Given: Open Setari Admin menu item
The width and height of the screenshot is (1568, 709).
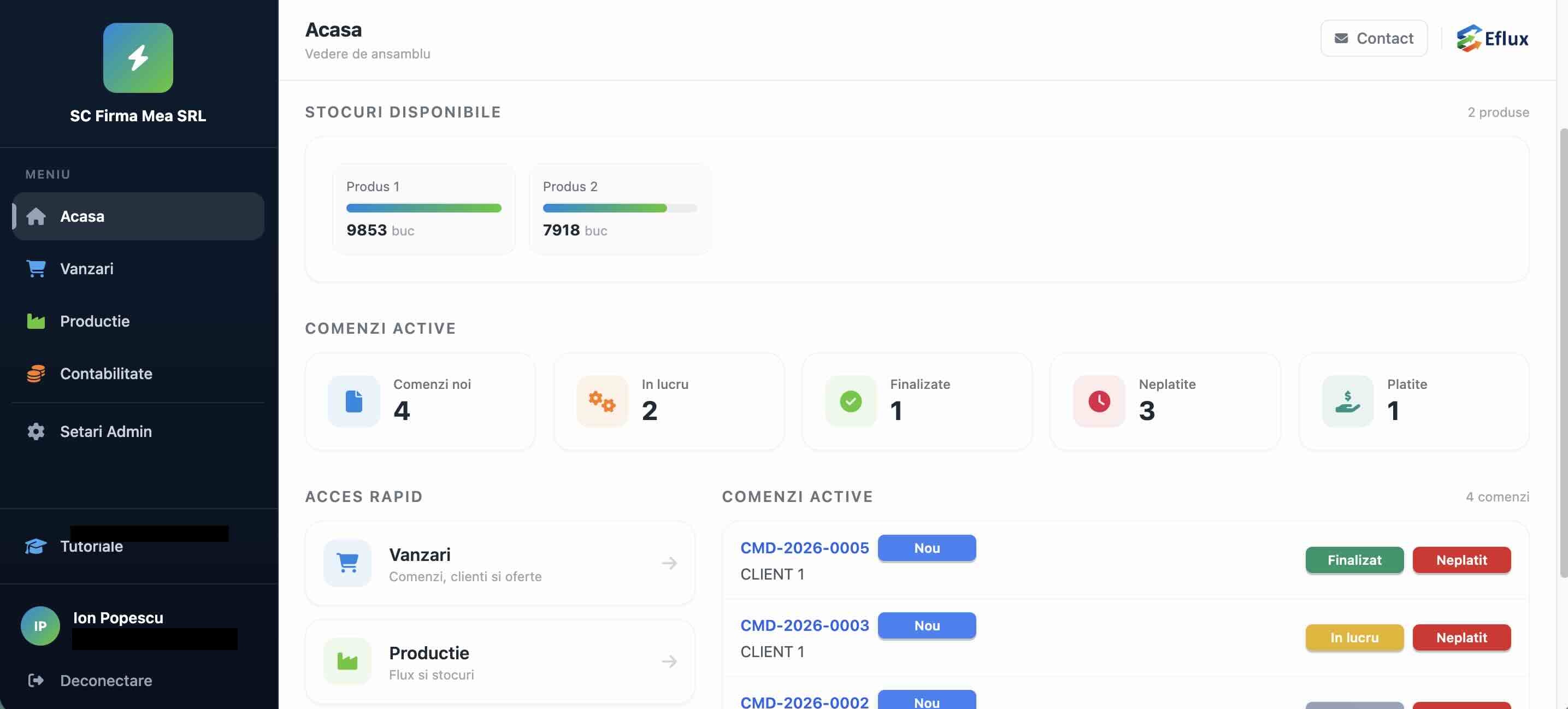Looking at the screenshot, I should click(138, 431).
